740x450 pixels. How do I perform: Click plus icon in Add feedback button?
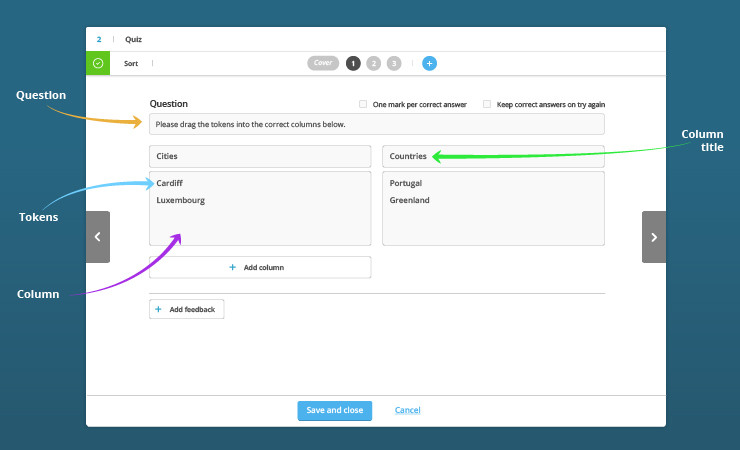click(158, 309)
